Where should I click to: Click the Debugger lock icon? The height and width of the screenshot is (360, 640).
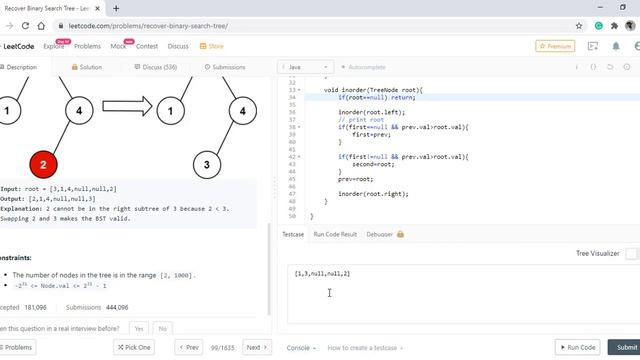coord(400,234)
